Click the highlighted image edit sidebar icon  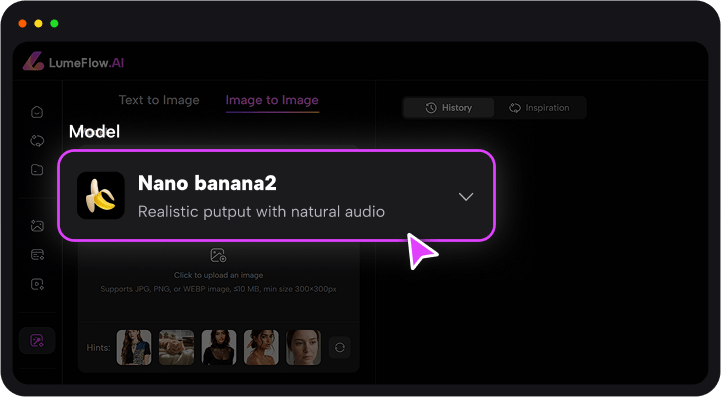tap(37, 340)
